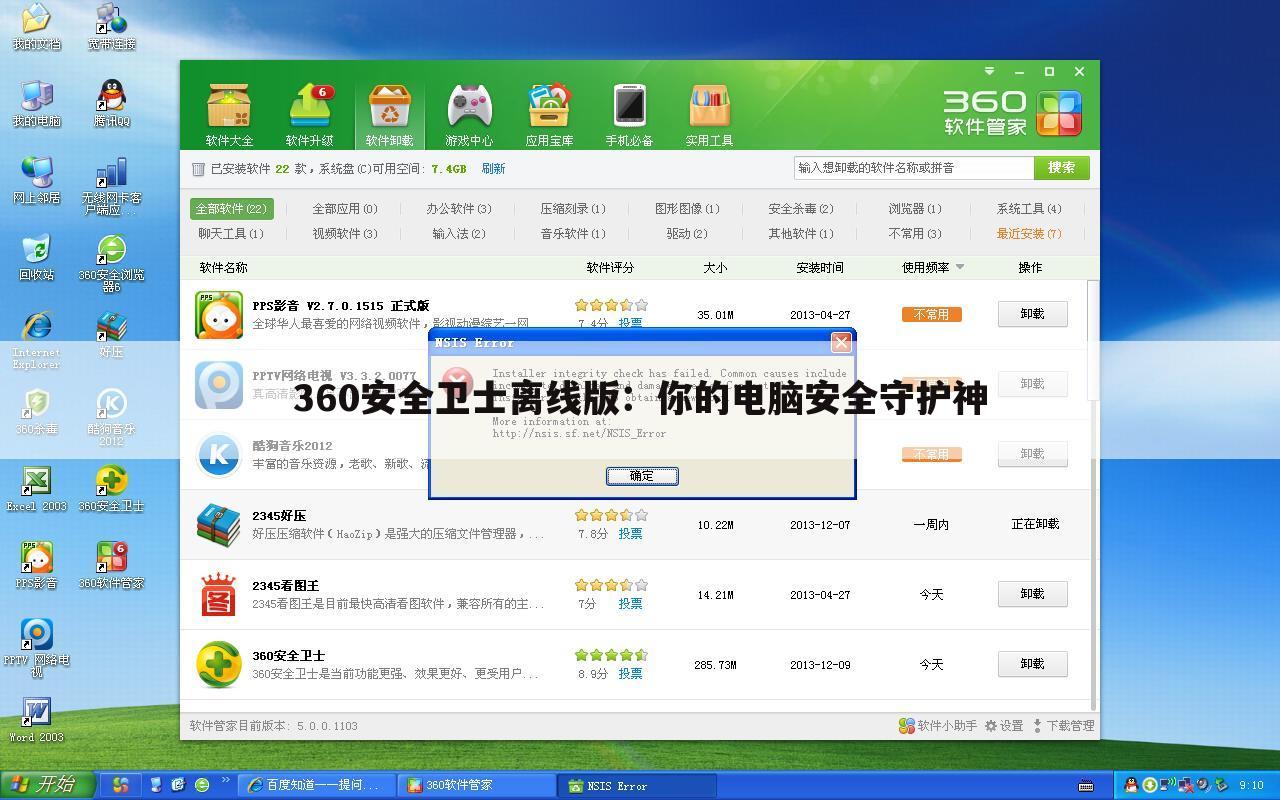Open Internet Explorer desktop icon

(x=36, y=341)
